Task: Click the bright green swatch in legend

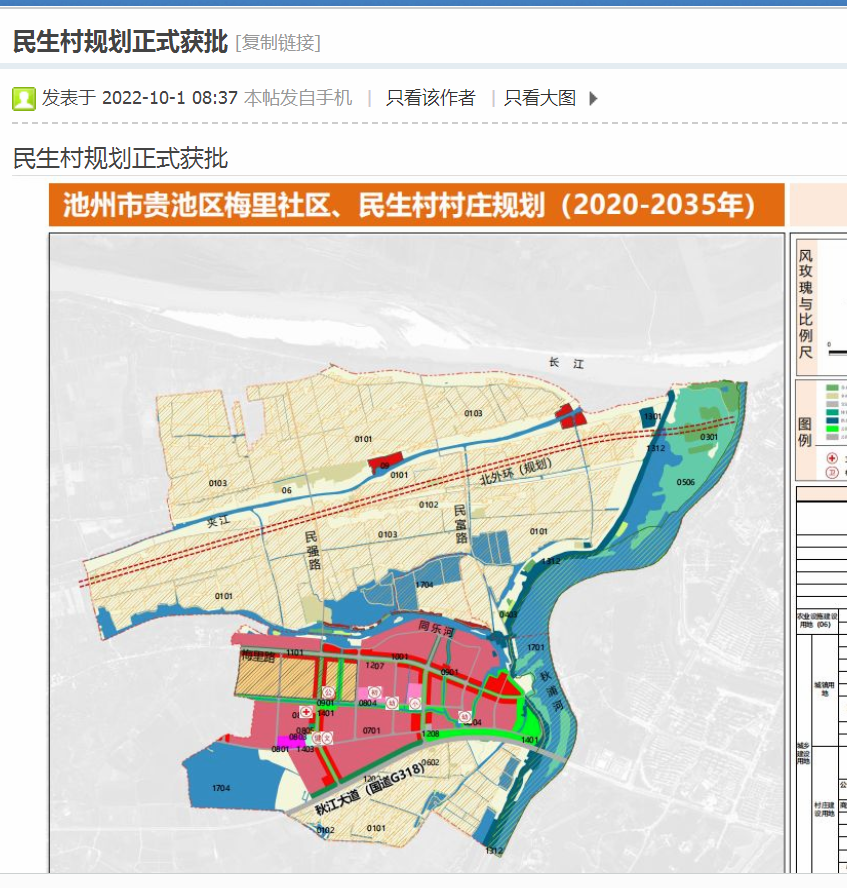Action: pyautogui.click(x=832, y=427)
